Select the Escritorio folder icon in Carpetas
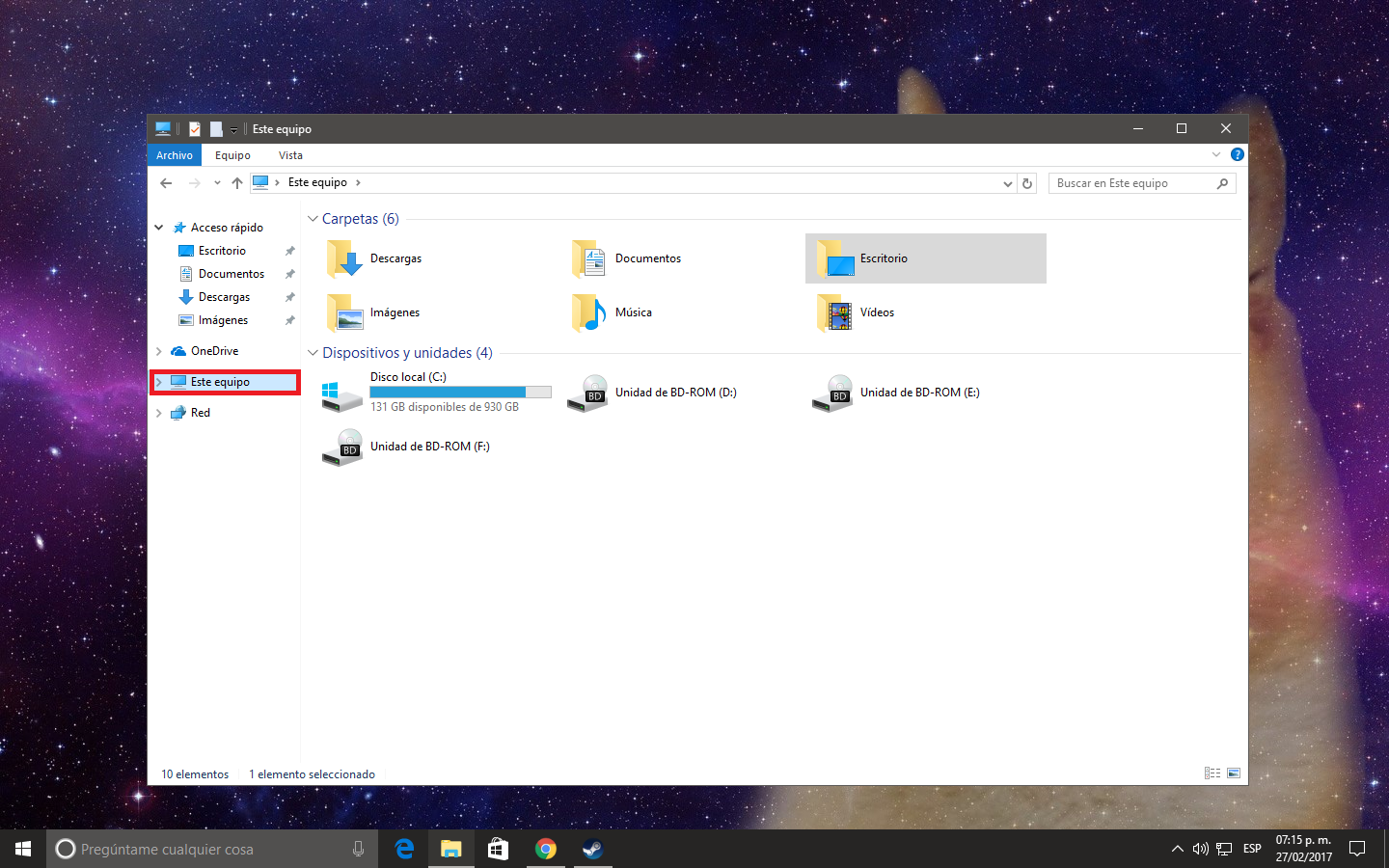1389x868 pixels. click(x=835, y=258)
